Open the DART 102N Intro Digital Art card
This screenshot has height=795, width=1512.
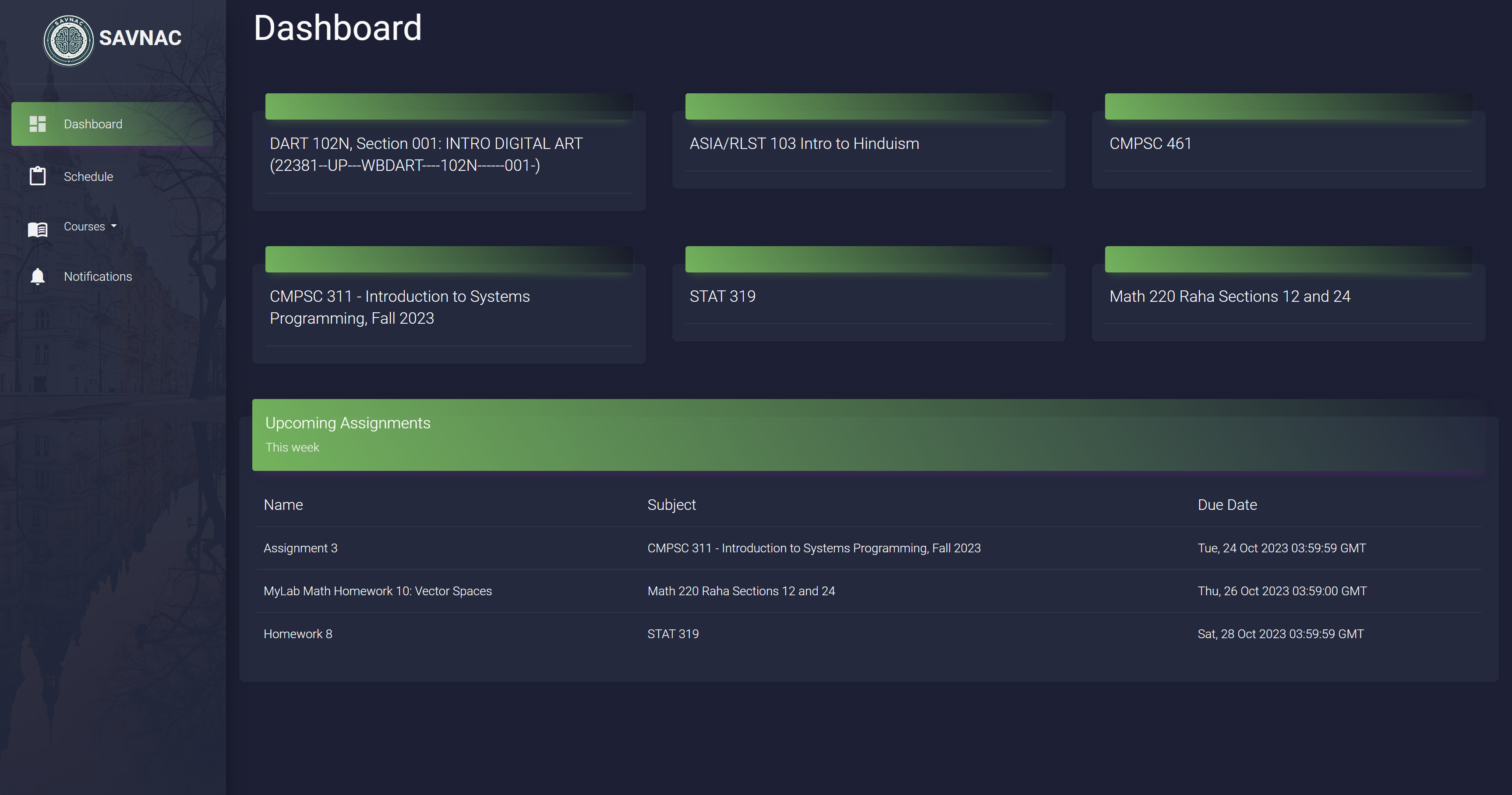pyautogui.click(x=426, y=154)
